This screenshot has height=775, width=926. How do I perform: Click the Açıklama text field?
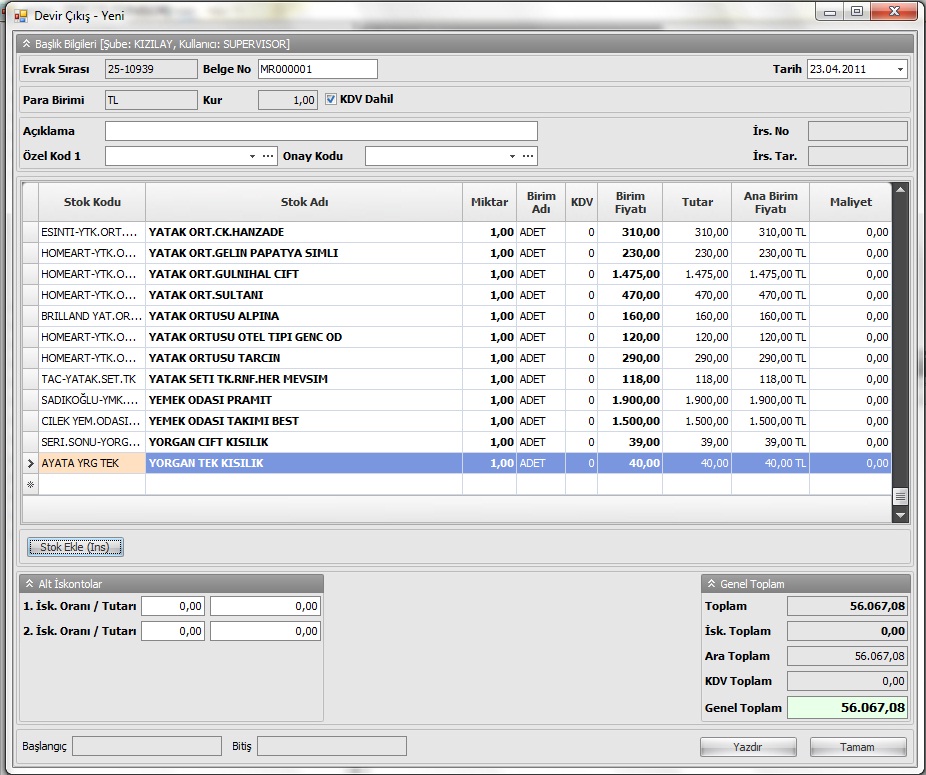(321, 131)
